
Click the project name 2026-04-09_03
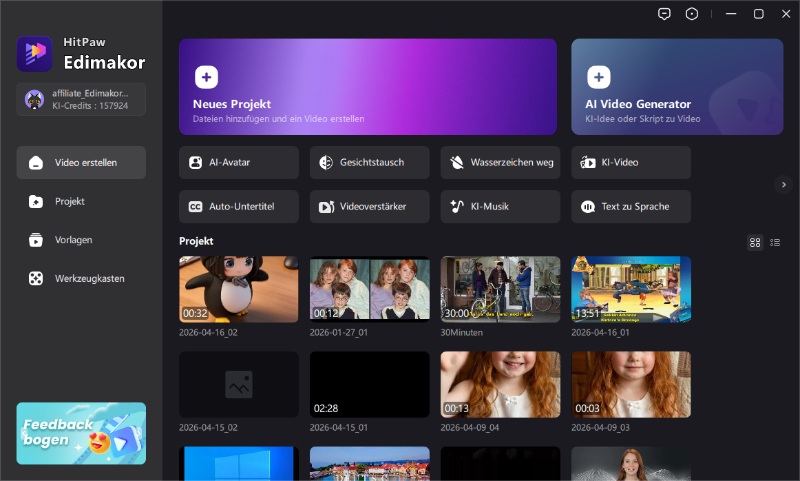click(x=601, y=427)
